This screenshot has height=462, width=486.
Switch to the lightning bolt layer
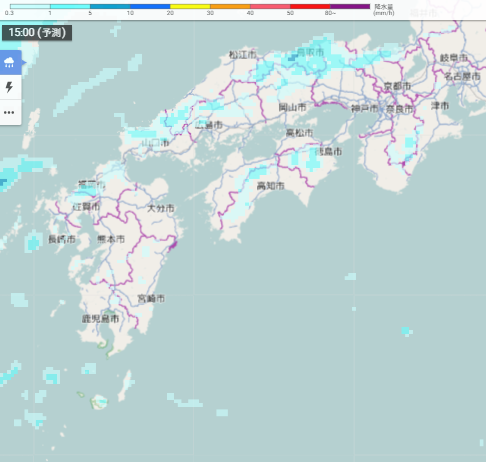tap(10, 87)
